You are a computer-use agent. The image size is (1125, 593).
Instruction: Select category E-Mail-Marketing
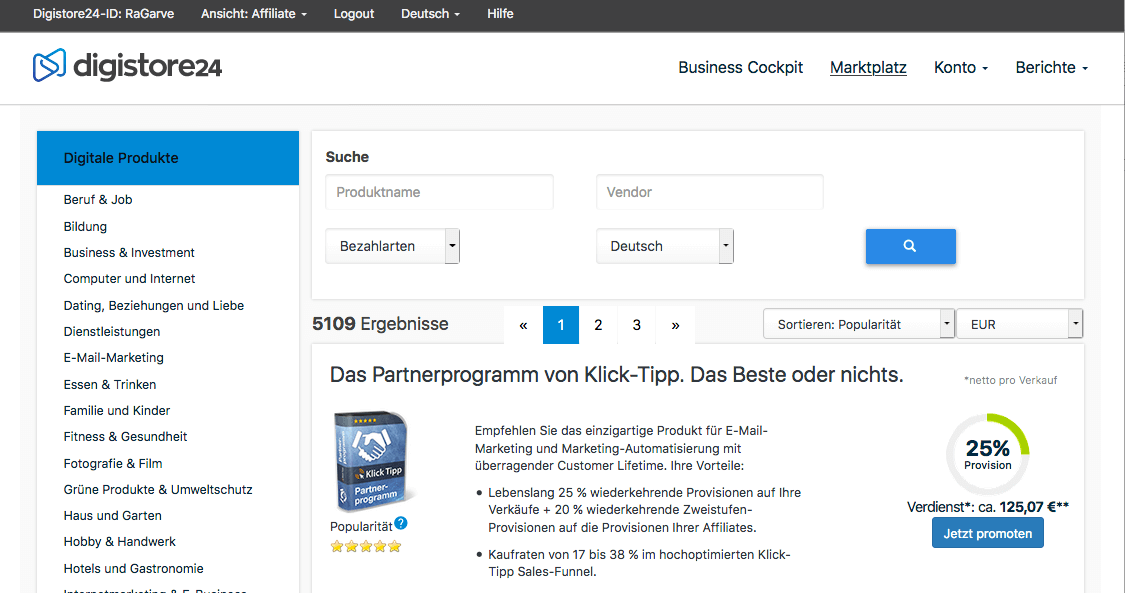tap(113, 357)
